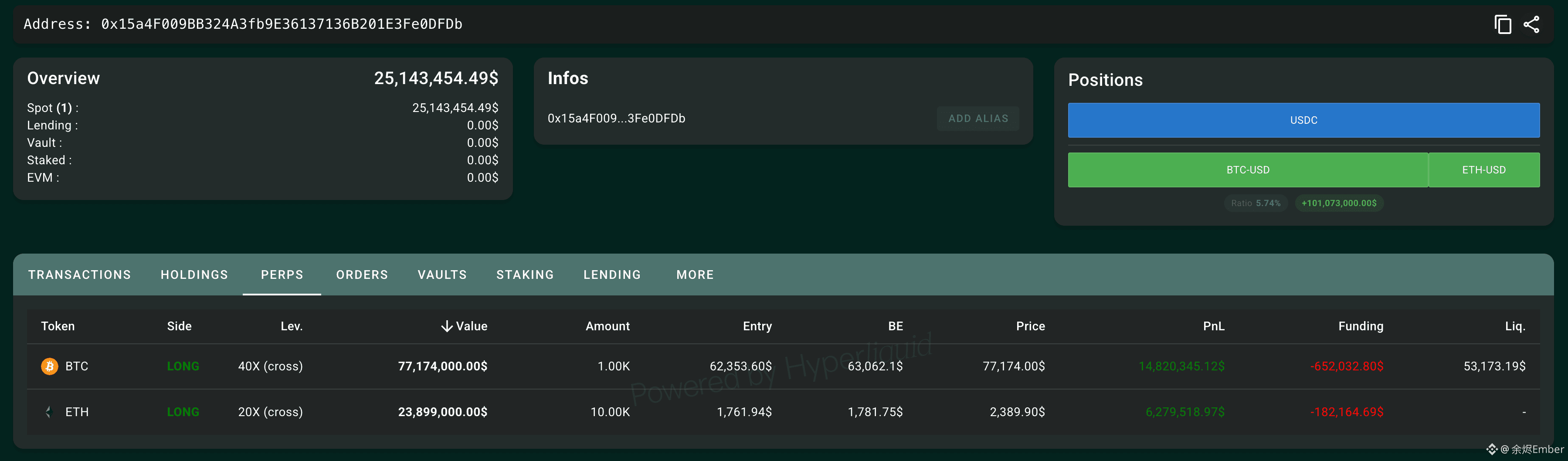Click BTC entry price 62,353.60$
The image size is (1568, 461).
740,366
